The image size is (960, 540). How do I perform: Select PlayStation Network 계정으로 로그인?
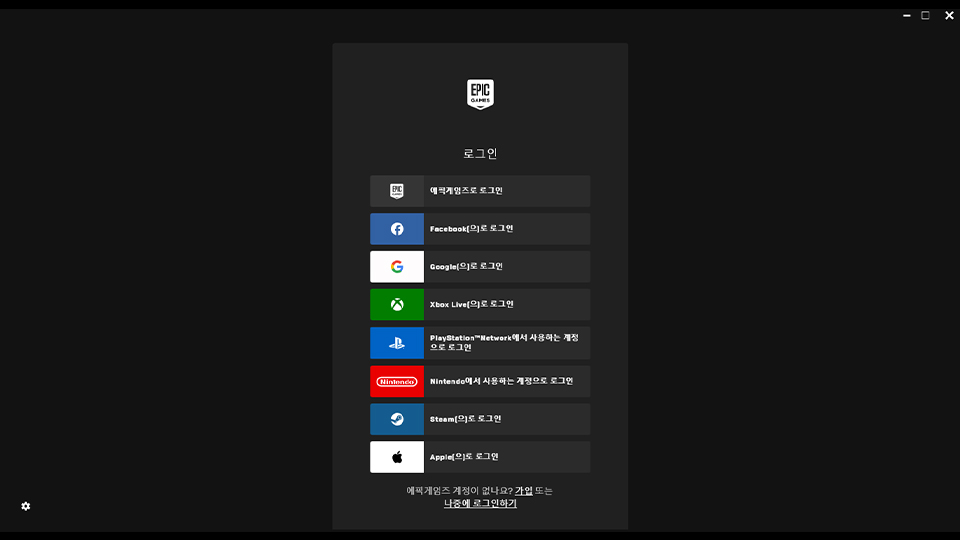480,343
